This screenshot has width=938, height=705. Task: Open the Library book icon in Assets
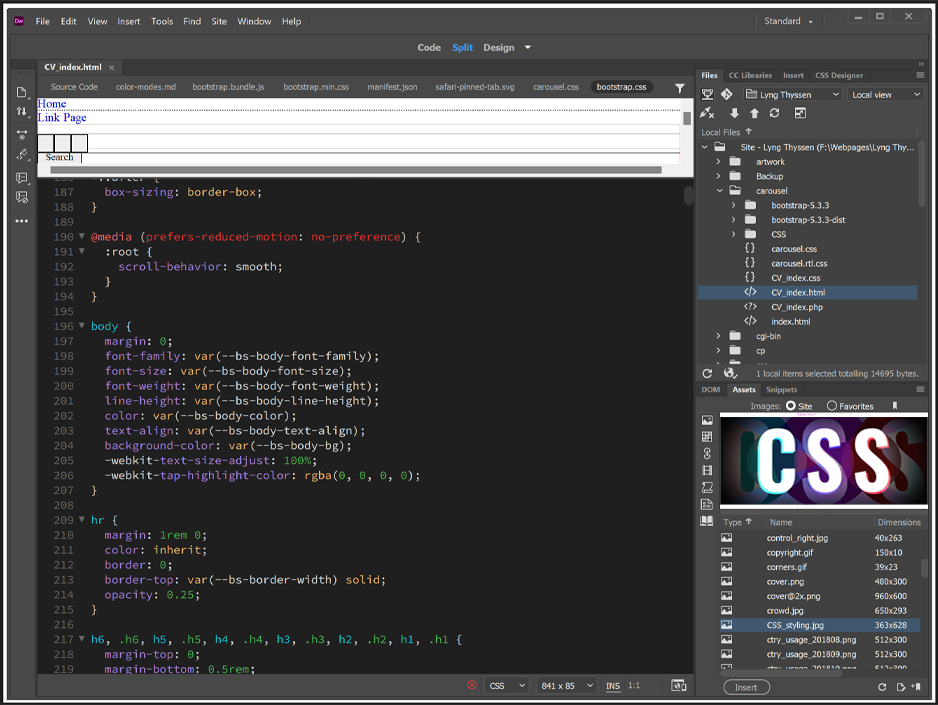click(707, 521)
